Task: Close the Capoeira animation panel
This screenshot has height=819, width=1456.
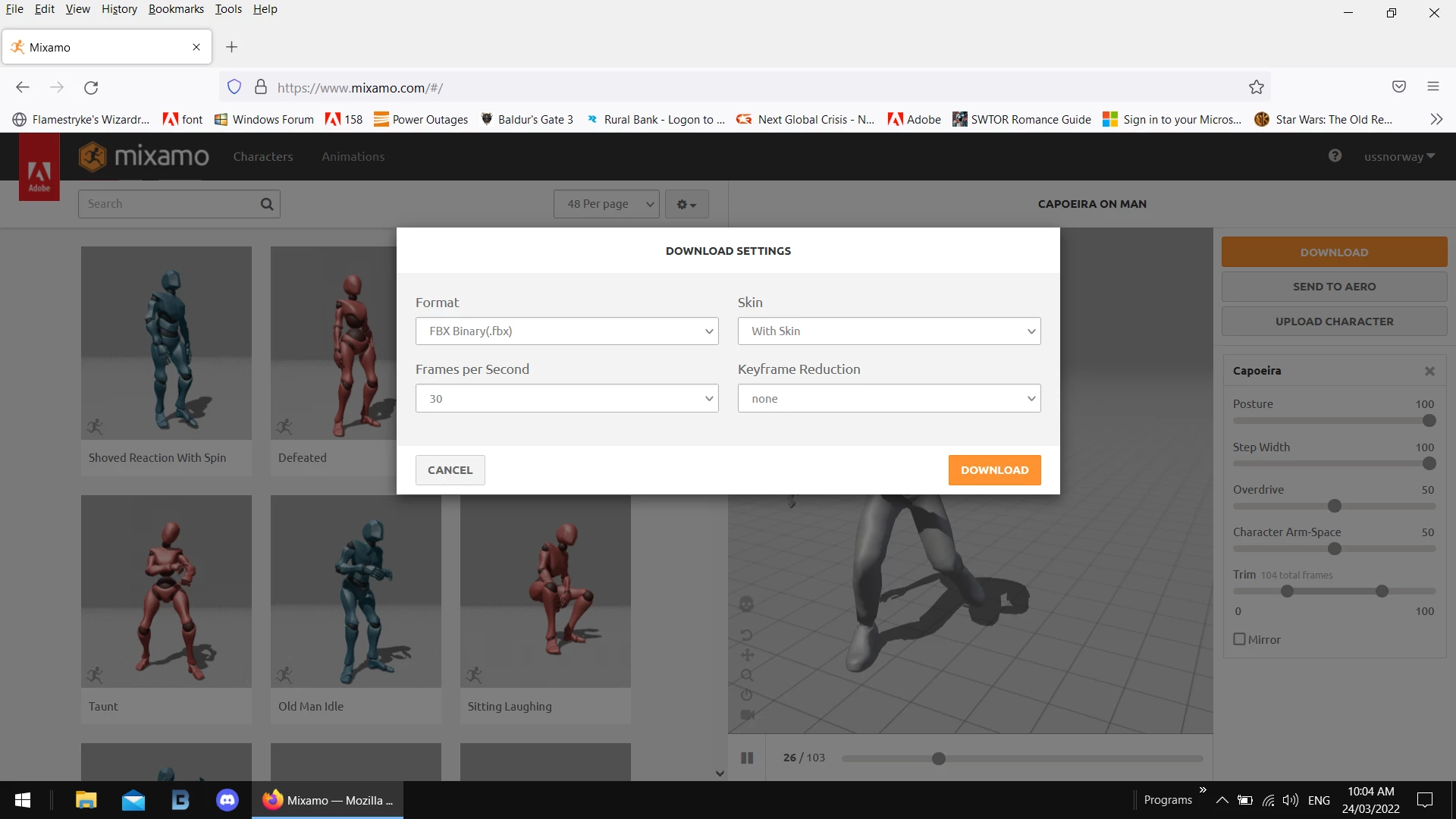Action: [x=1429, y=371]
